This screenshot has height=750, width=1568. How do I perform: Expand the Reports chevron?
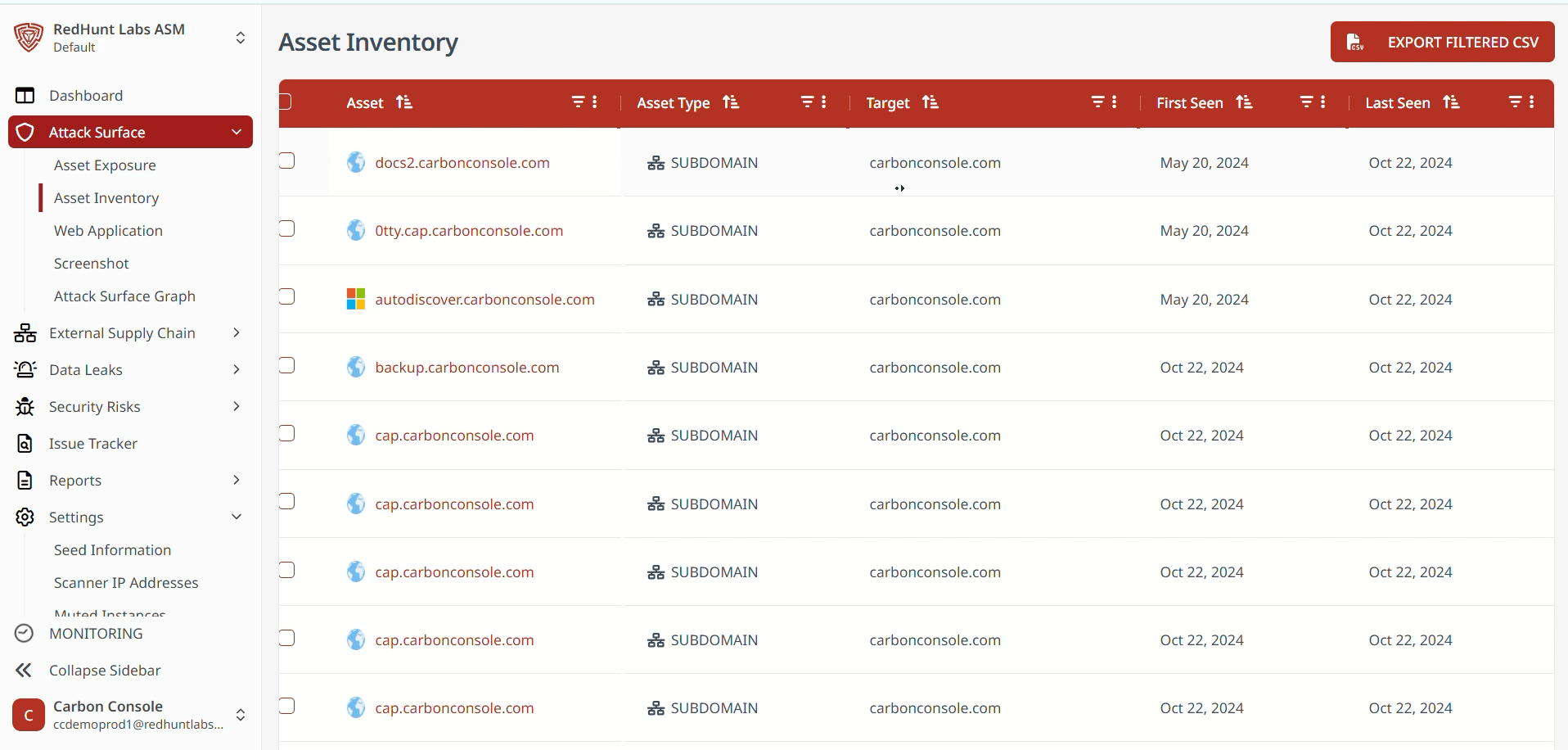pos(237,480)
